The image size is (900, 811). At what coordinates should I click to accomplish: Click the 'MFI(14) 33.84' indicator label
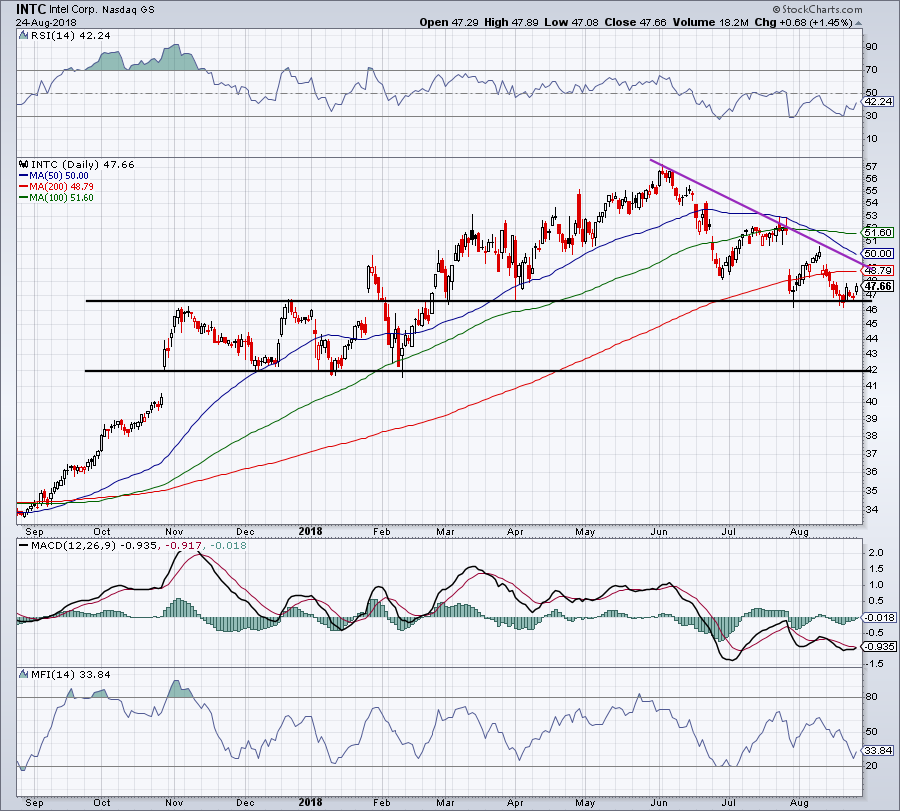(x=71, y=674)
